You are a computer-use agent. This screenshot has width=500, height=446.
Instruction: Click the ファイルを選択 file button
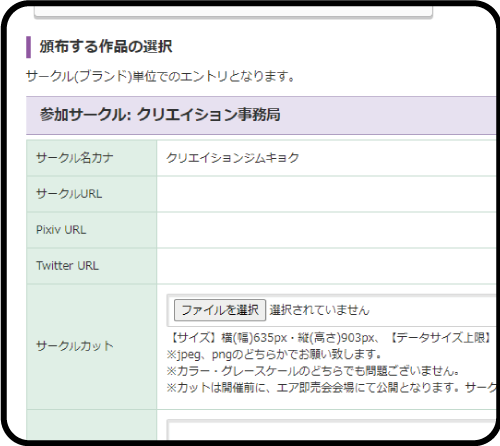220,310
